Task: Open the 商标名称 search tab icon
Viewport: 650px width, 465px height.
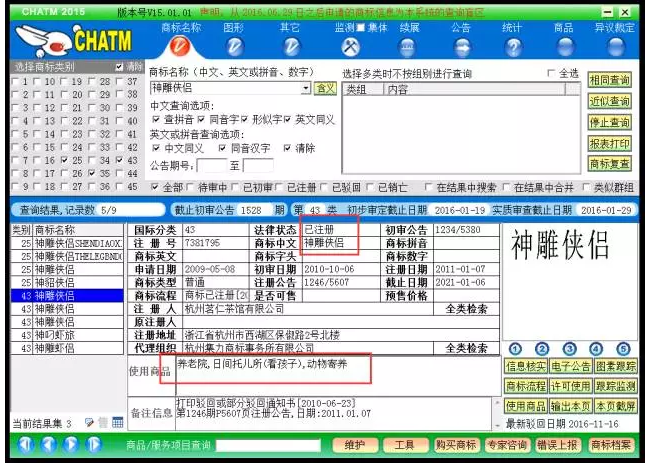Action: (x=179, y=46)
